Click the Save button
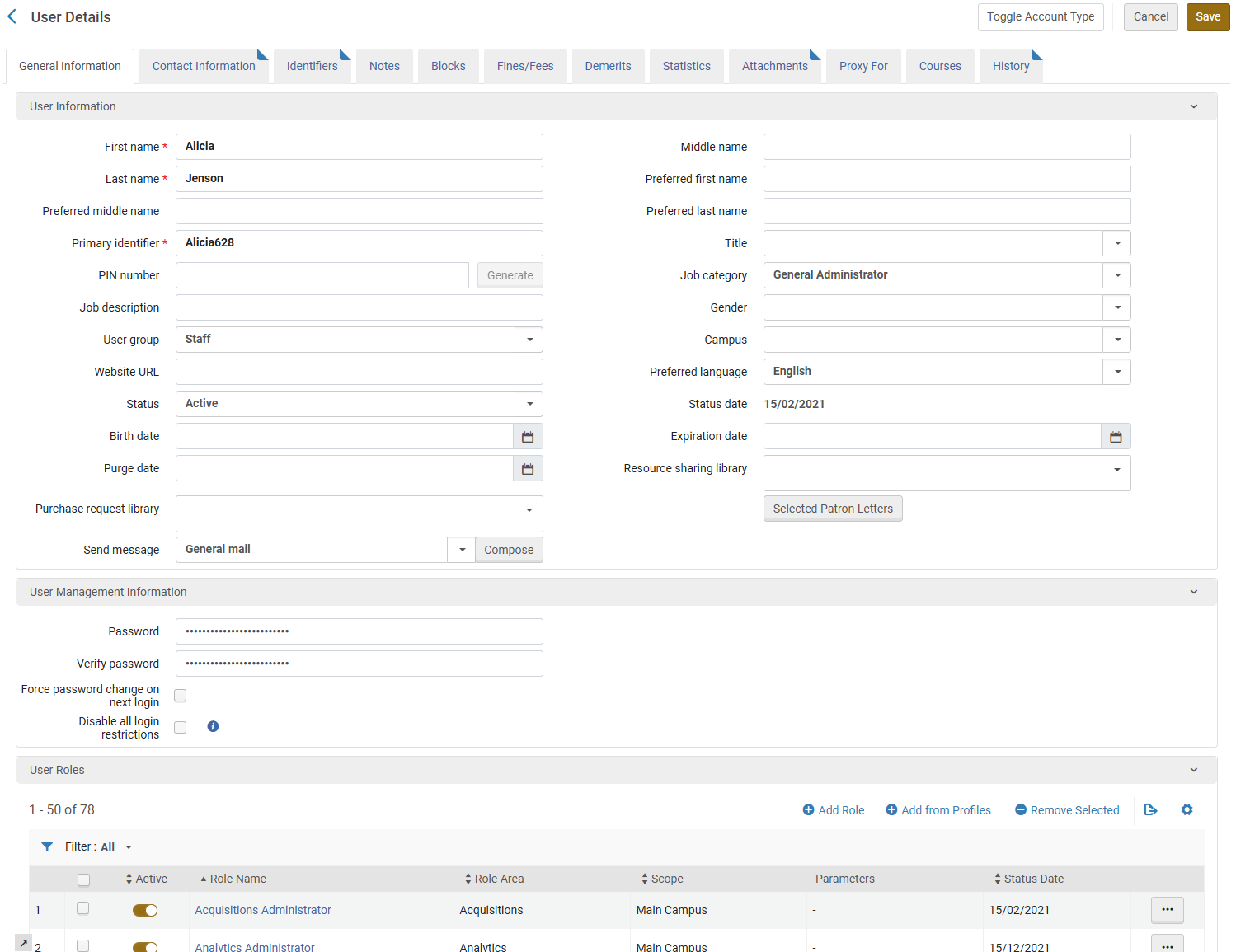 click(x=1208, y=16)
